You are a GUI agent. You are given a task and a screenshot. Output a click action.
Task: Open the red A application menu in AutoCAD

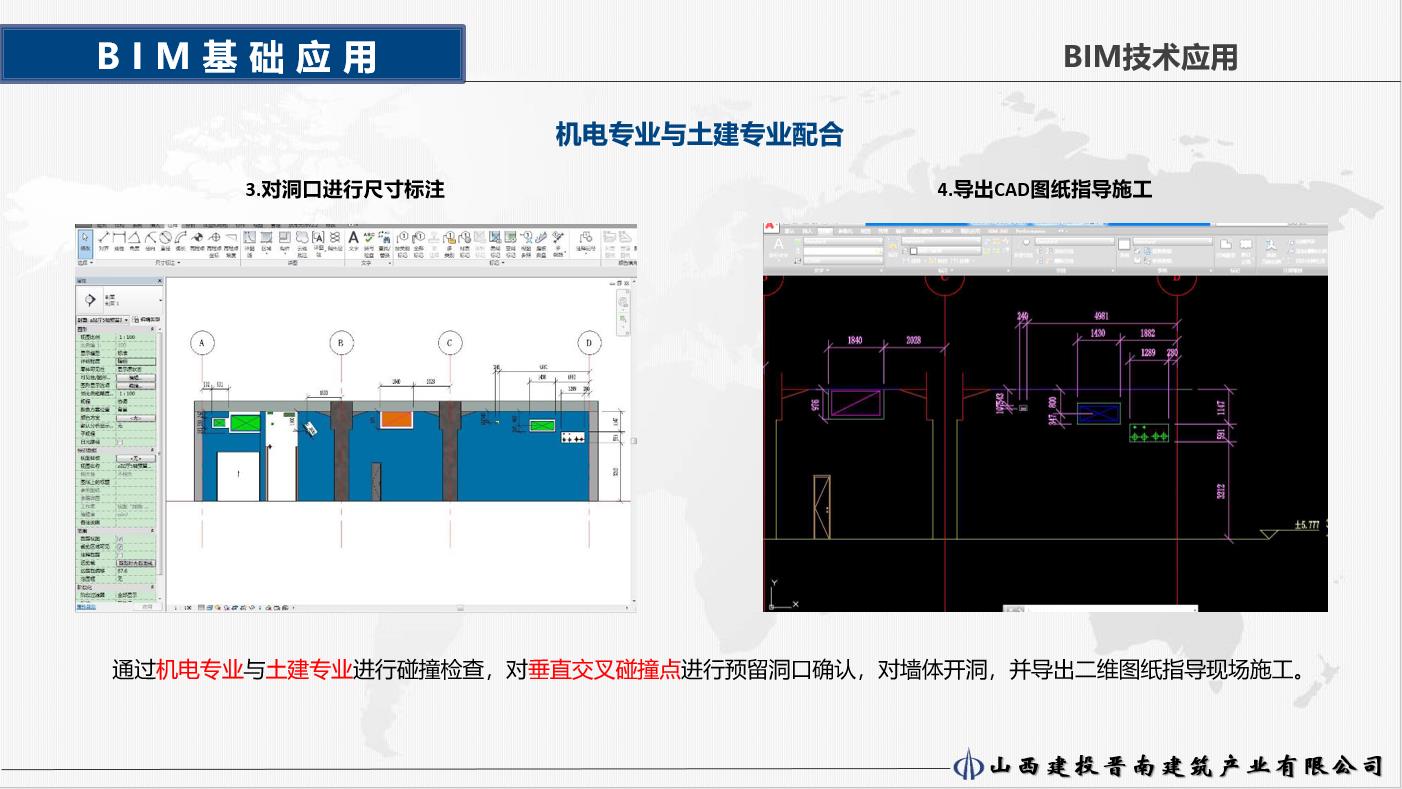tap(771, 228)
